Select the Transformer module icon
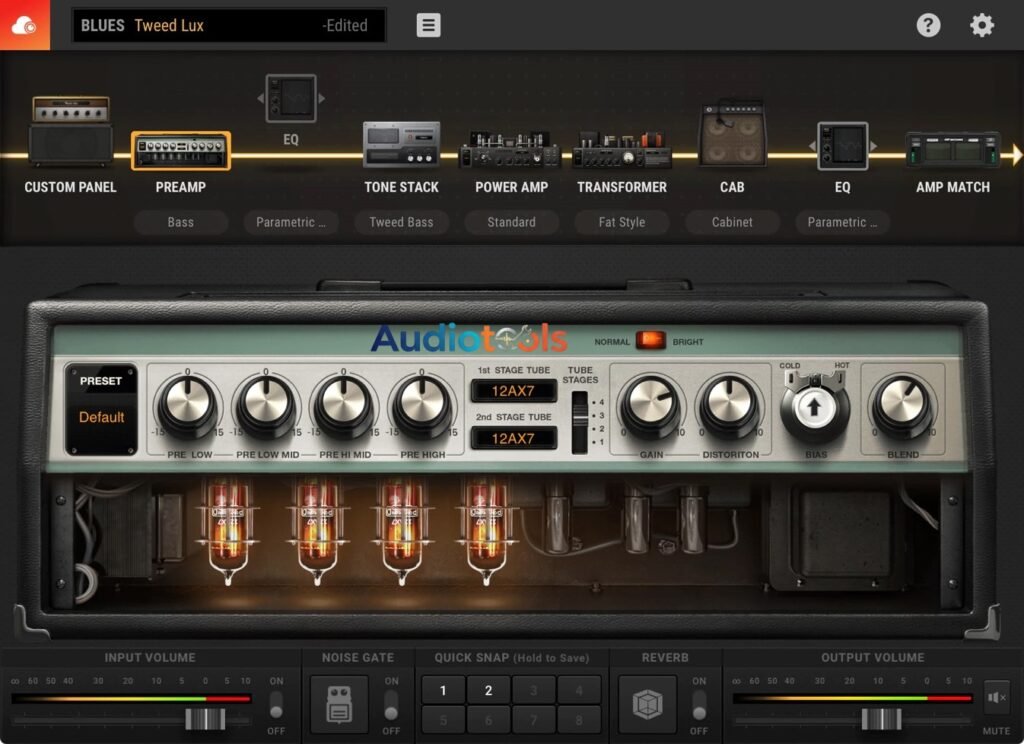This screenshot has height=744, width=1024. pos(621,150)
